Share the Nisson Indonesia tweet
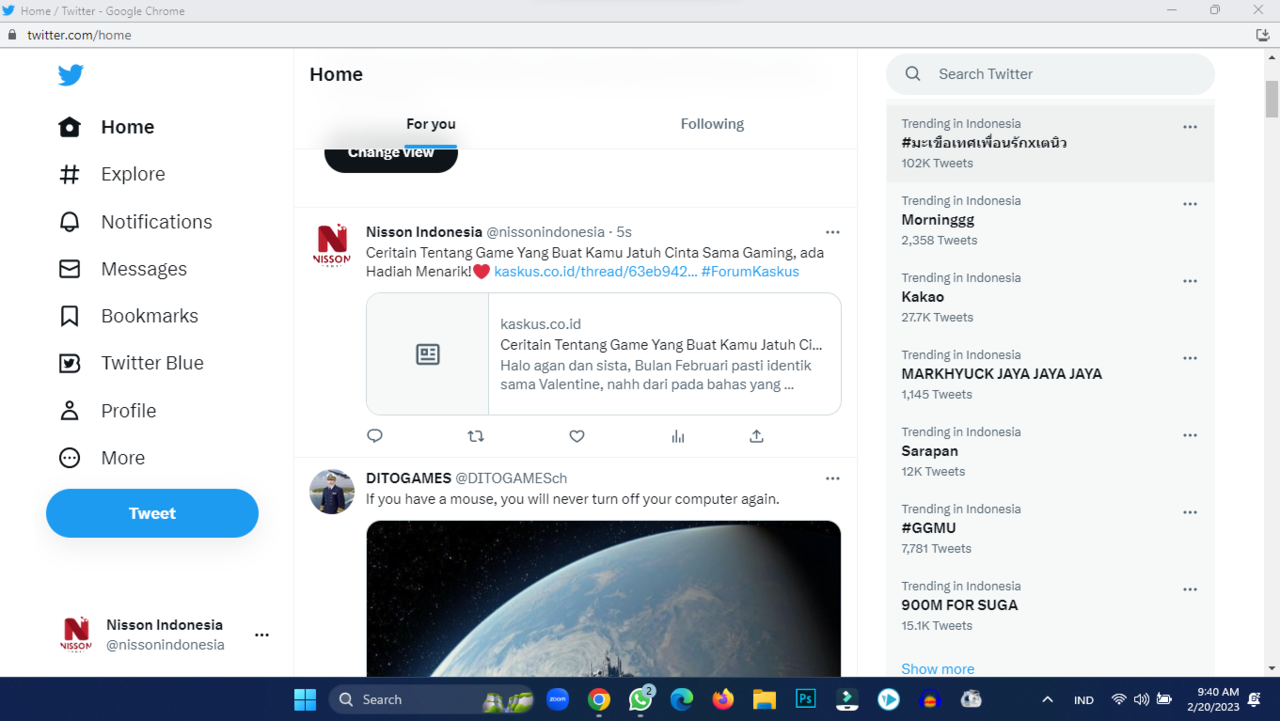The height and width of the screenshot is (721, 1280). tap(757, 436)
